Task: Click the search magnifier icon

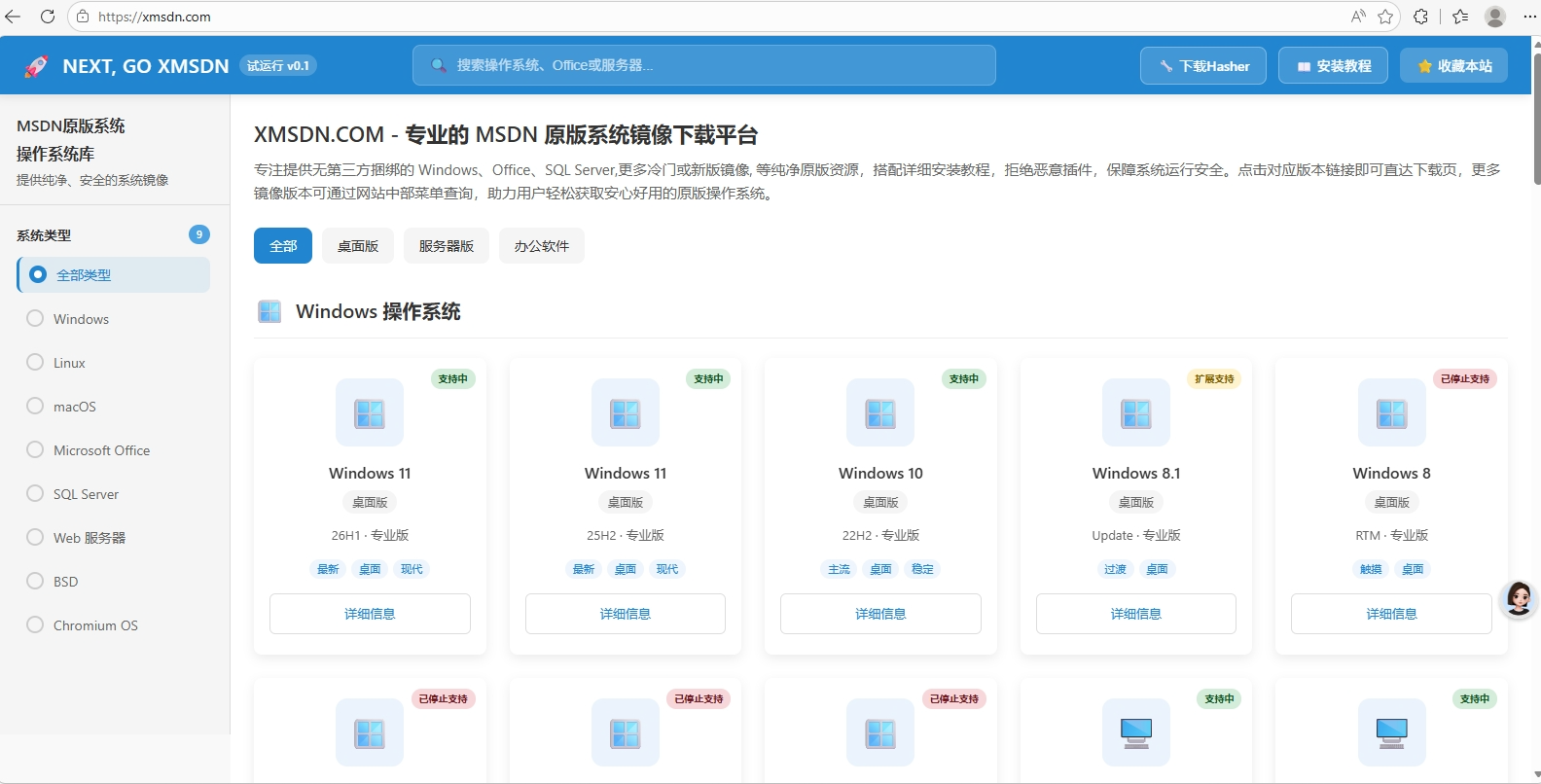Action: tap(439, 65)
